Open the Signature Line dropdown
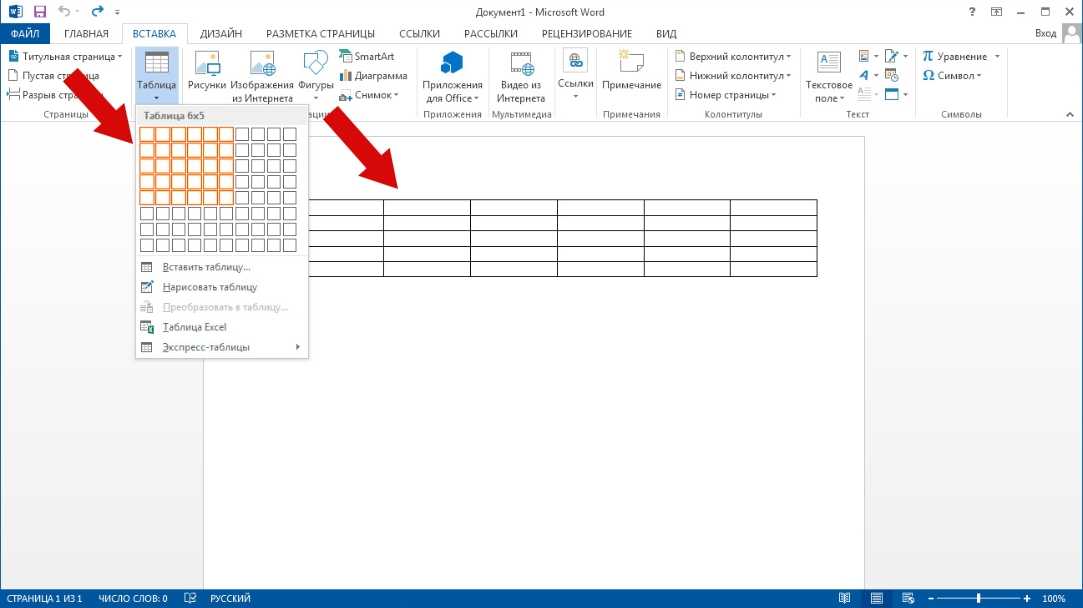The width and height of the screenshot is (1083, 608). tap(905, 57)
